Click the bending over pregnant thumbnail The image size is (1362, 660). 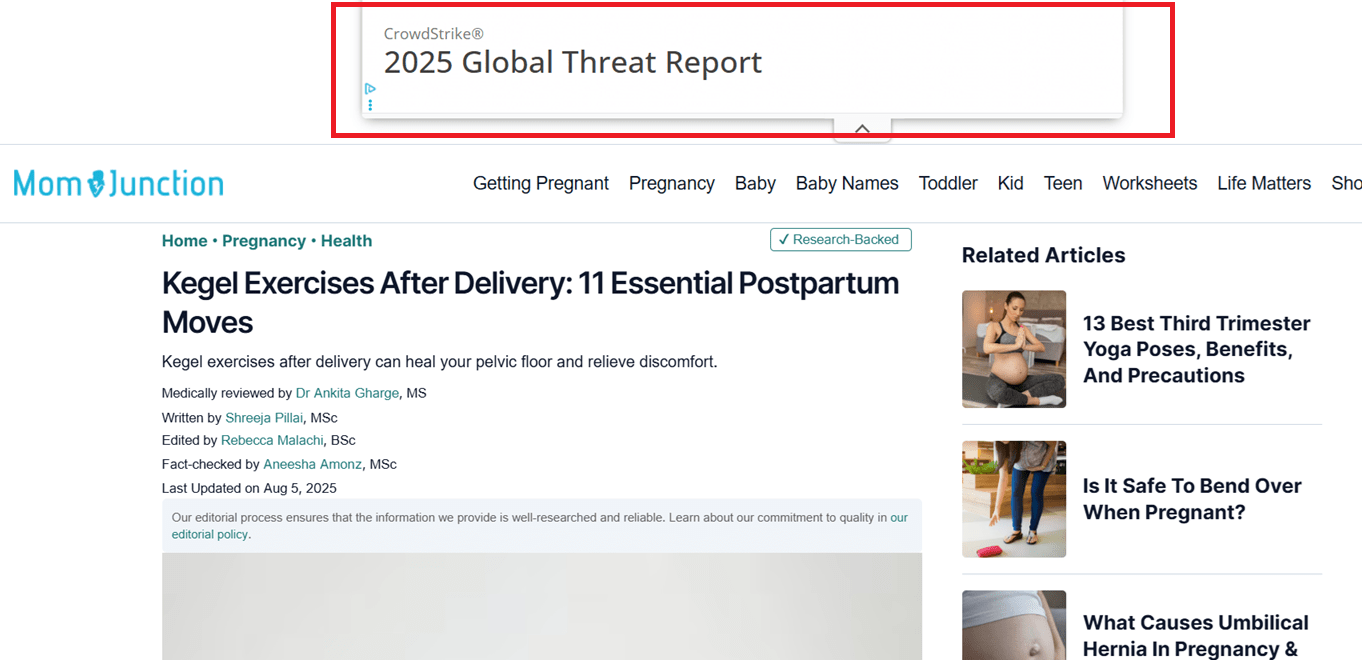pyautogui.click(x=1013, y=499)
